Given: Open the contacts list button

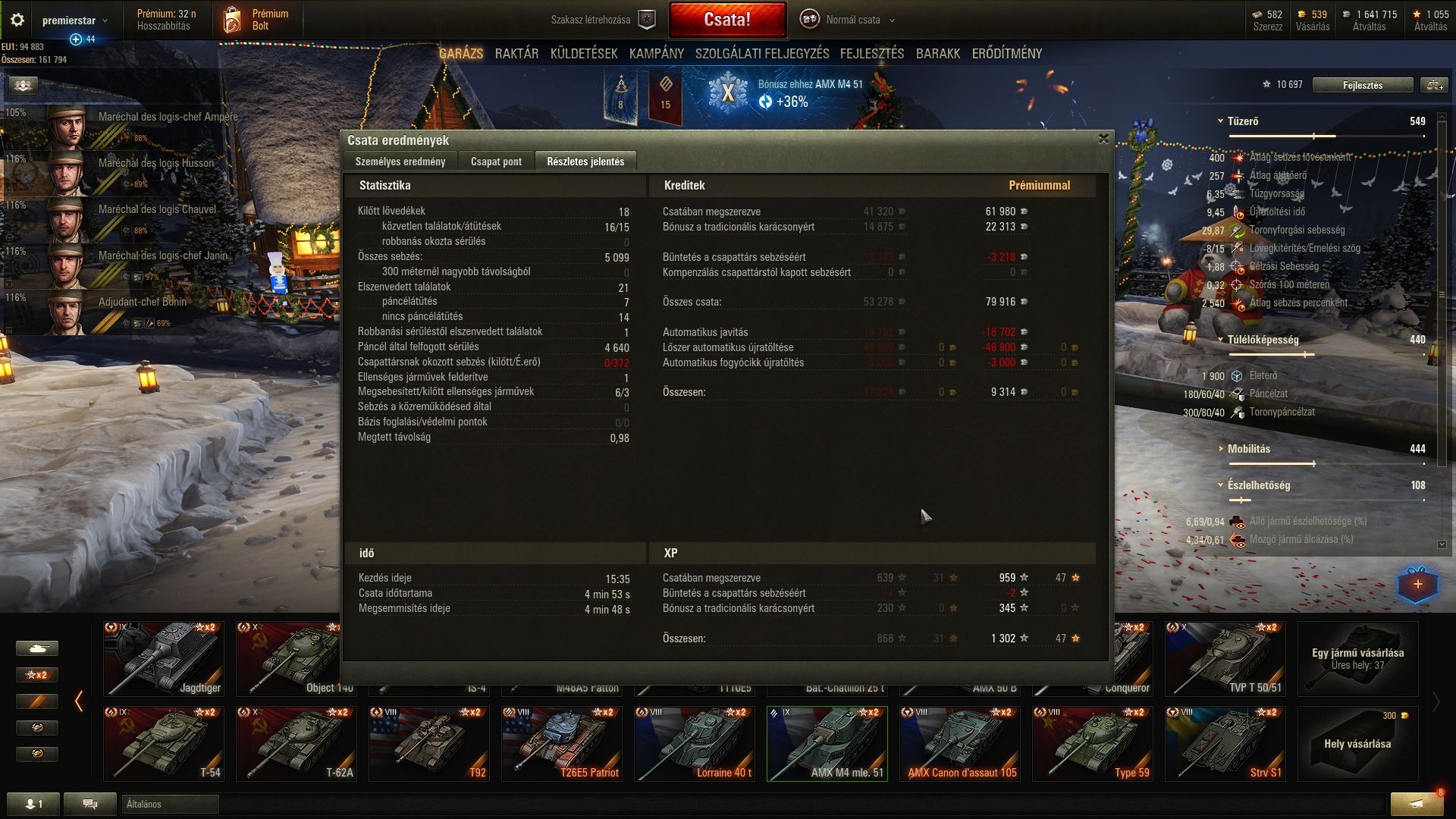Looking at the screenshot, I should click(34, 804).
